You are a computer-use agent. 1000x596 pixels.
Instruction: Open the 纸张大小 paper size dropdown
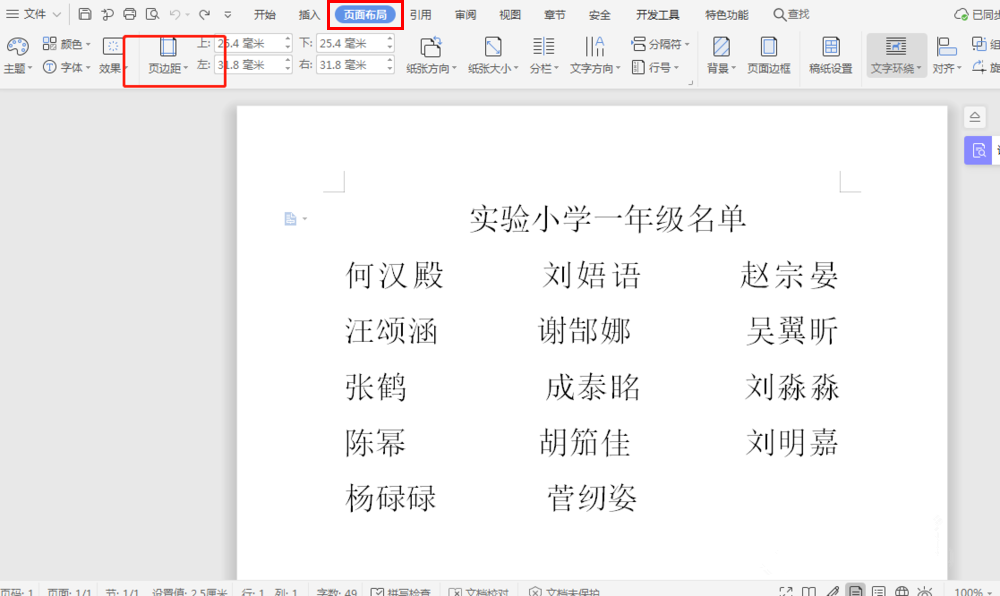pyautogui.click(x=493, y=55)
